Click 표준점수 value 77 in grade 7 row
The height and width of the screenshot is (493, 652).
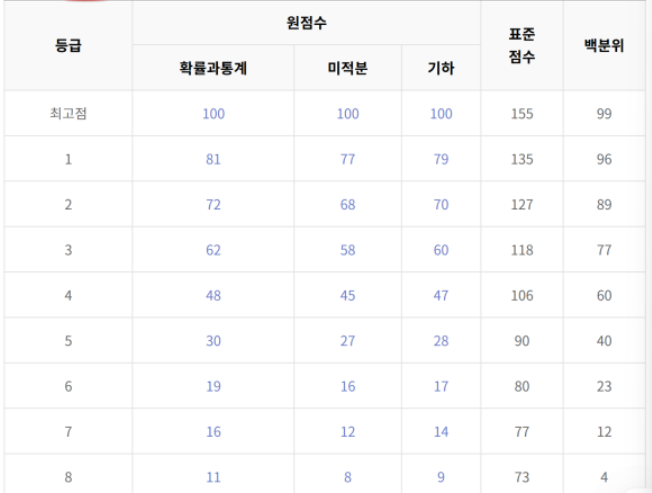[x=522, y=431]
